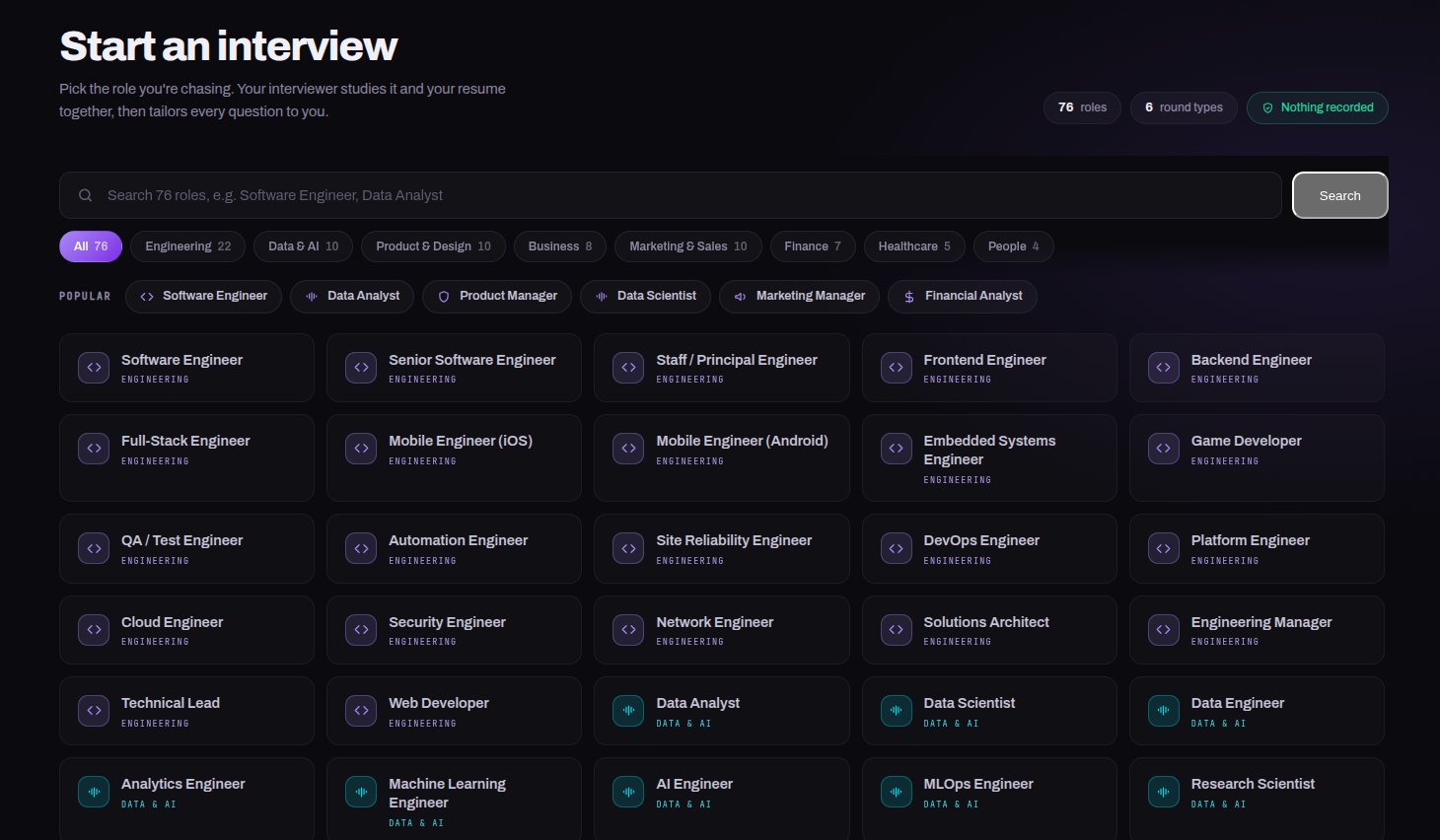The width and height of the screenshot is (1440, 840).
Task: Click the code icon on Staff / Principal Engineer card
Action: (x=628, y=368)
